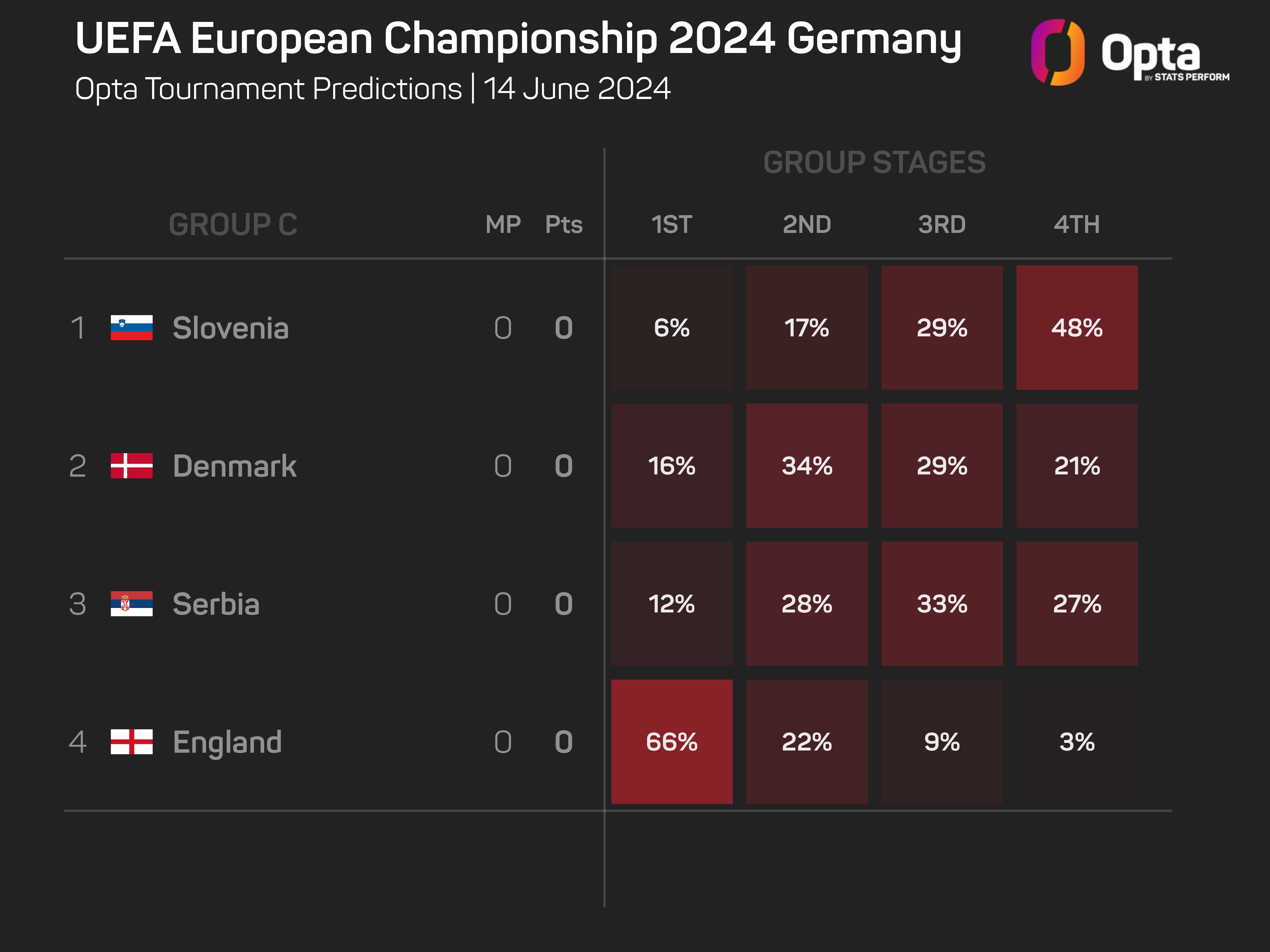Select the 1ST column header
The width and height of the screenshot is (1270, 952).
pyautogui.click(x=671, y=224)
